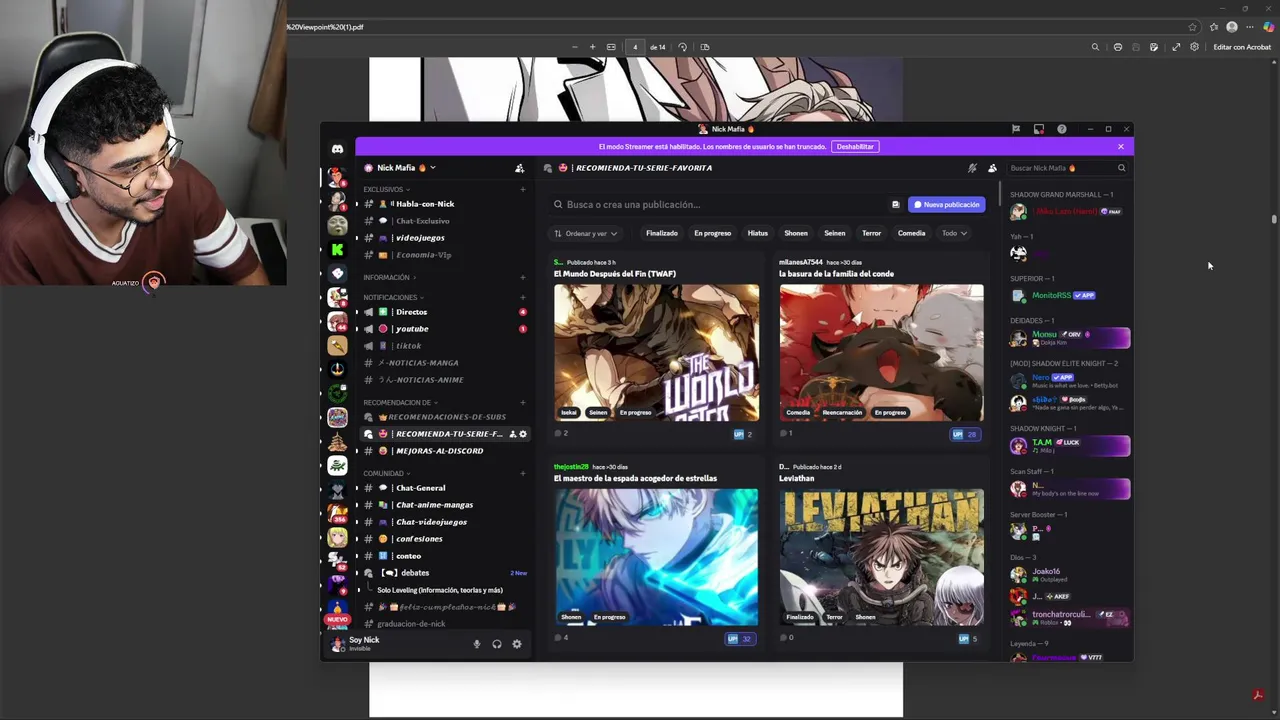Rotate page icon in PDF viewer toolbar

pos(683,47)
